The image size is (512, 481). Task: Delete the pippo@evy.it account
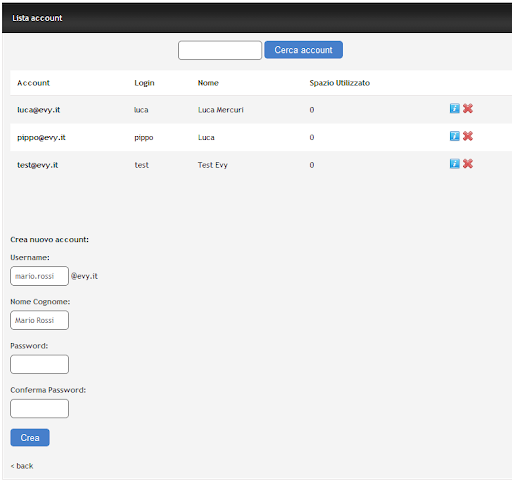[468, 136]
